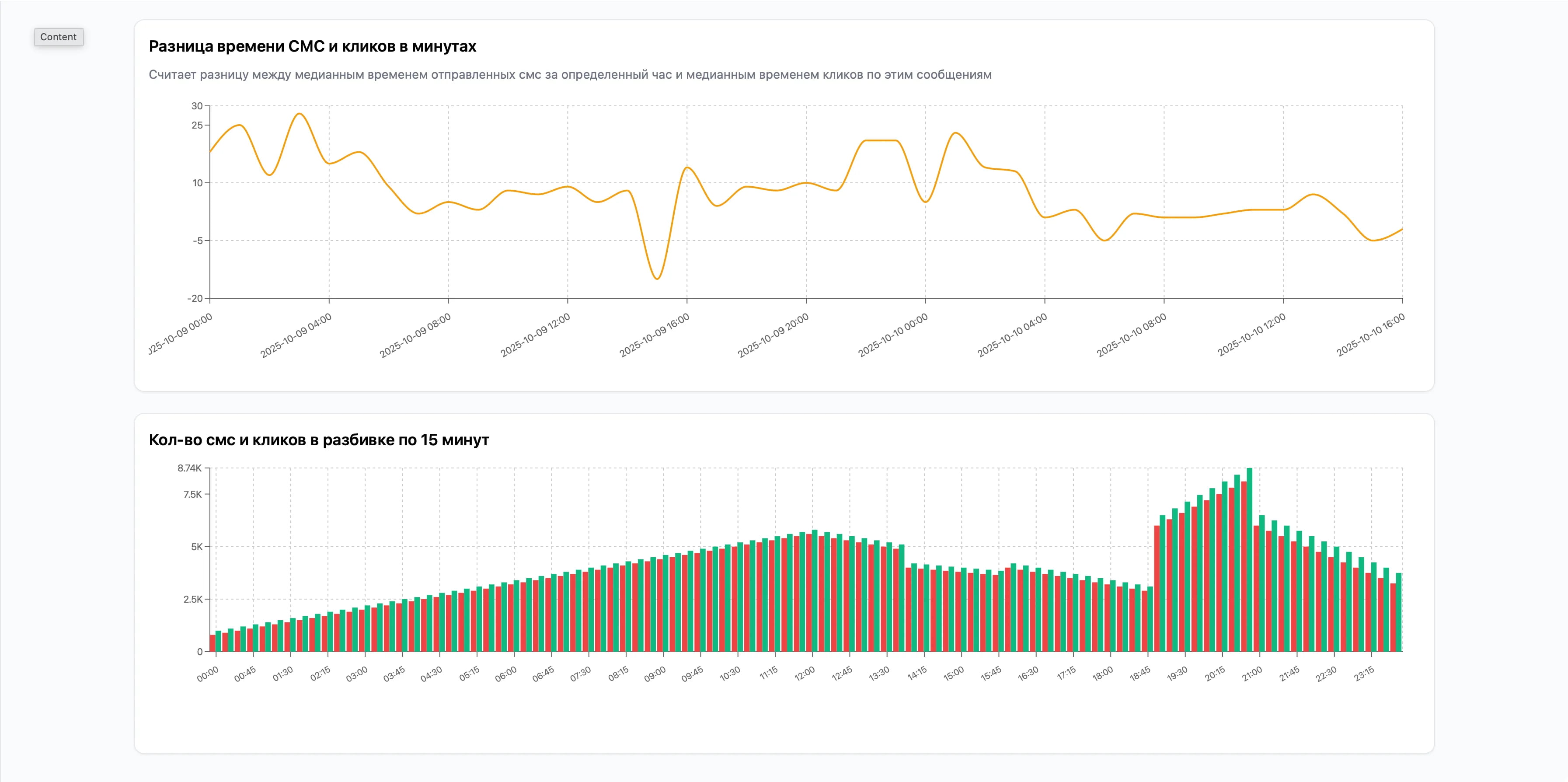Click the 2025-10-10 16:00 x-axis label
Screen dimensions: 1568x782
1370,335
